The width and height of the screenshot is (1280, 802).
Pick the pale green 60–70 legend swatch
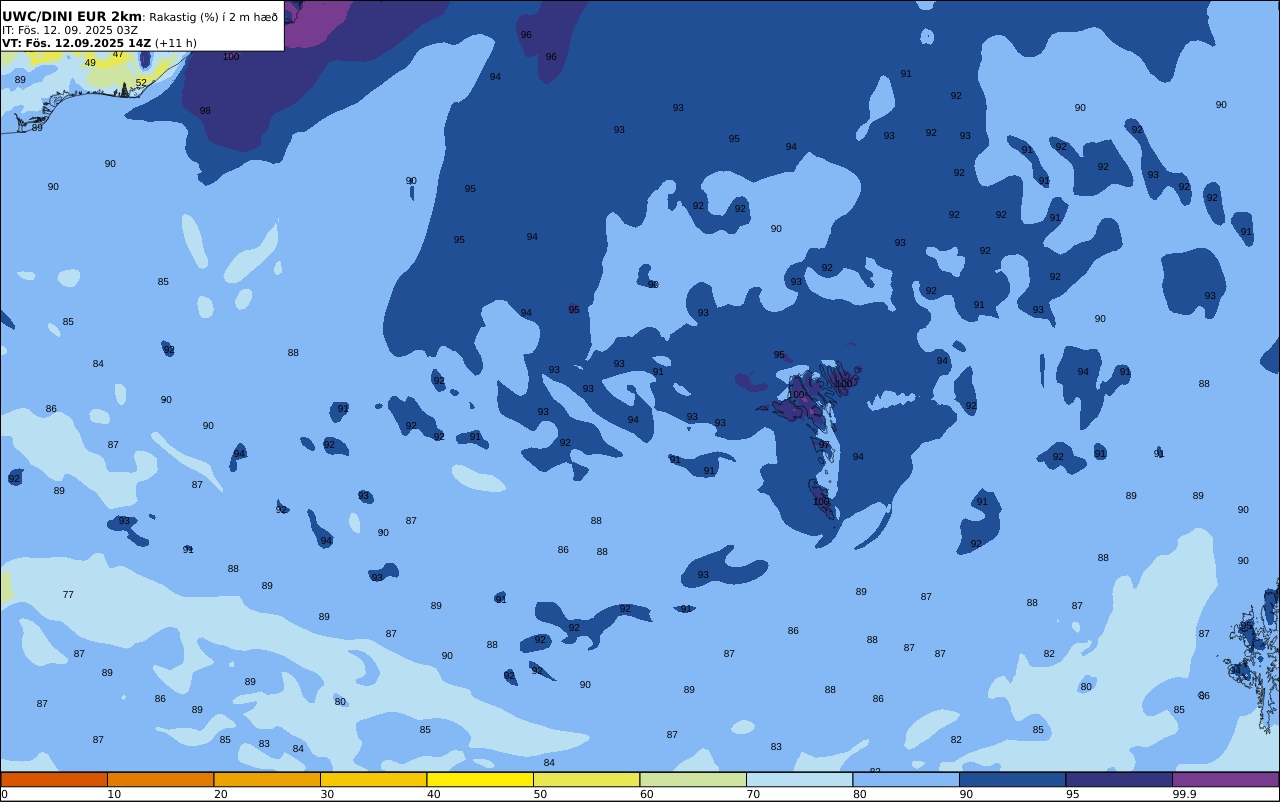693,779
